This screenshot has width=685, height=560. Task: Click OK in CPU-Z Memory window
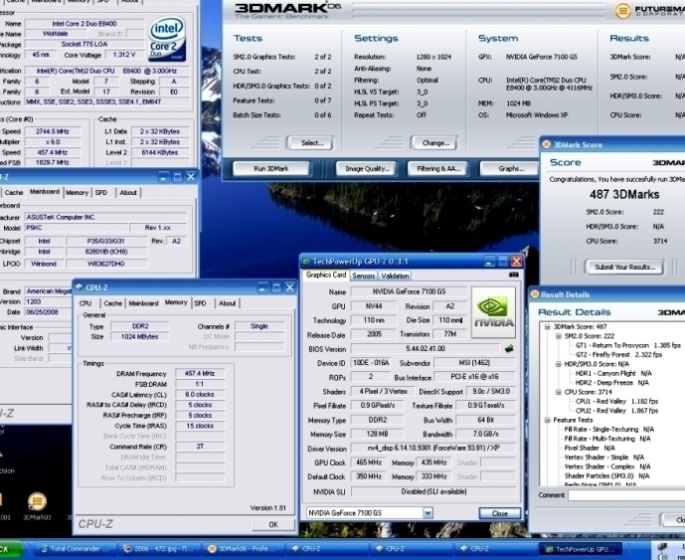[x=273, y=524]
